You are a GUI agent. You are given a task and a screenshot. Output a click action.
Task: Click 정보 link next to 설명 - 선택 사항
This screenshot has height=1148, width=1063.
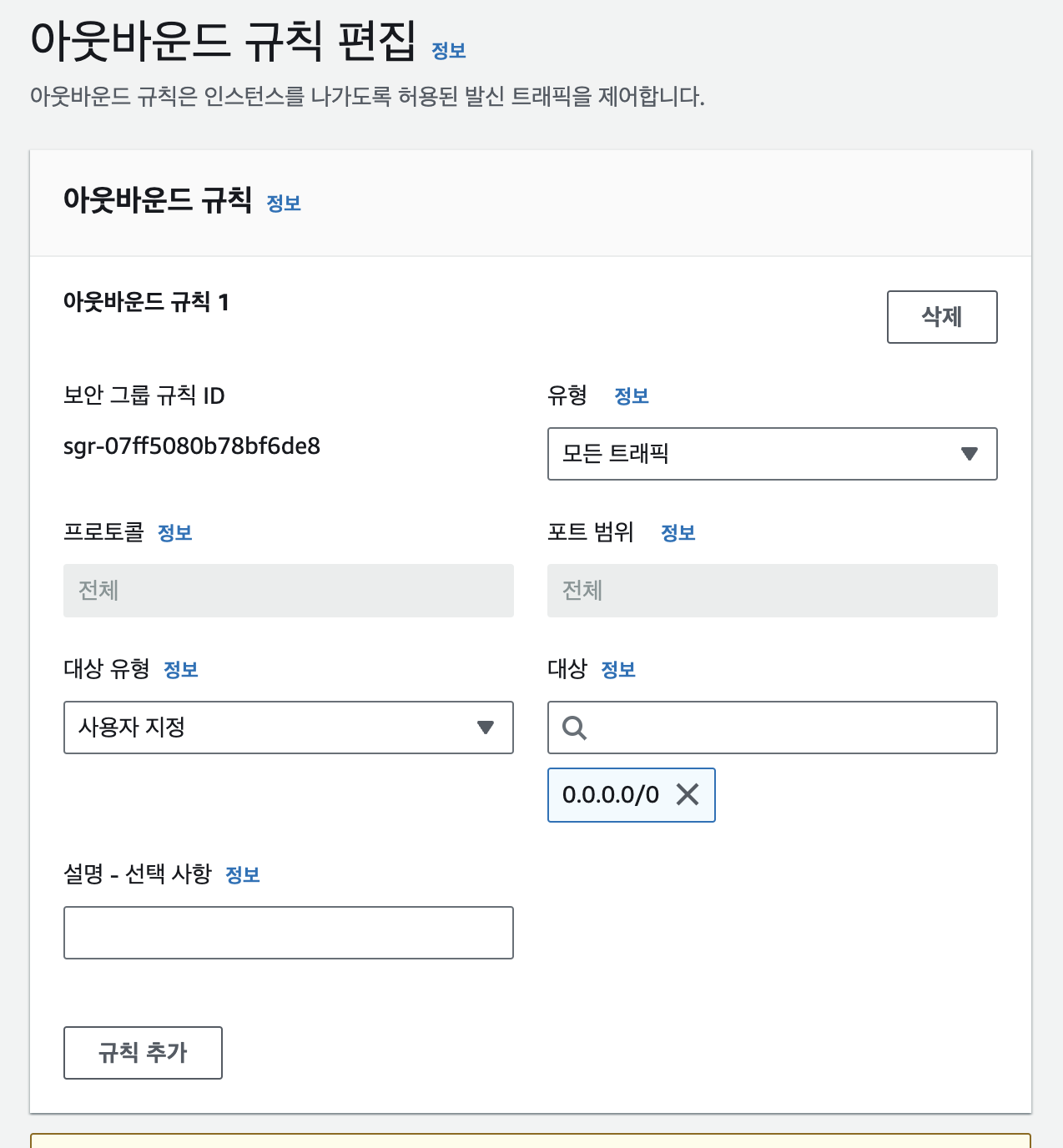point(243,875)
